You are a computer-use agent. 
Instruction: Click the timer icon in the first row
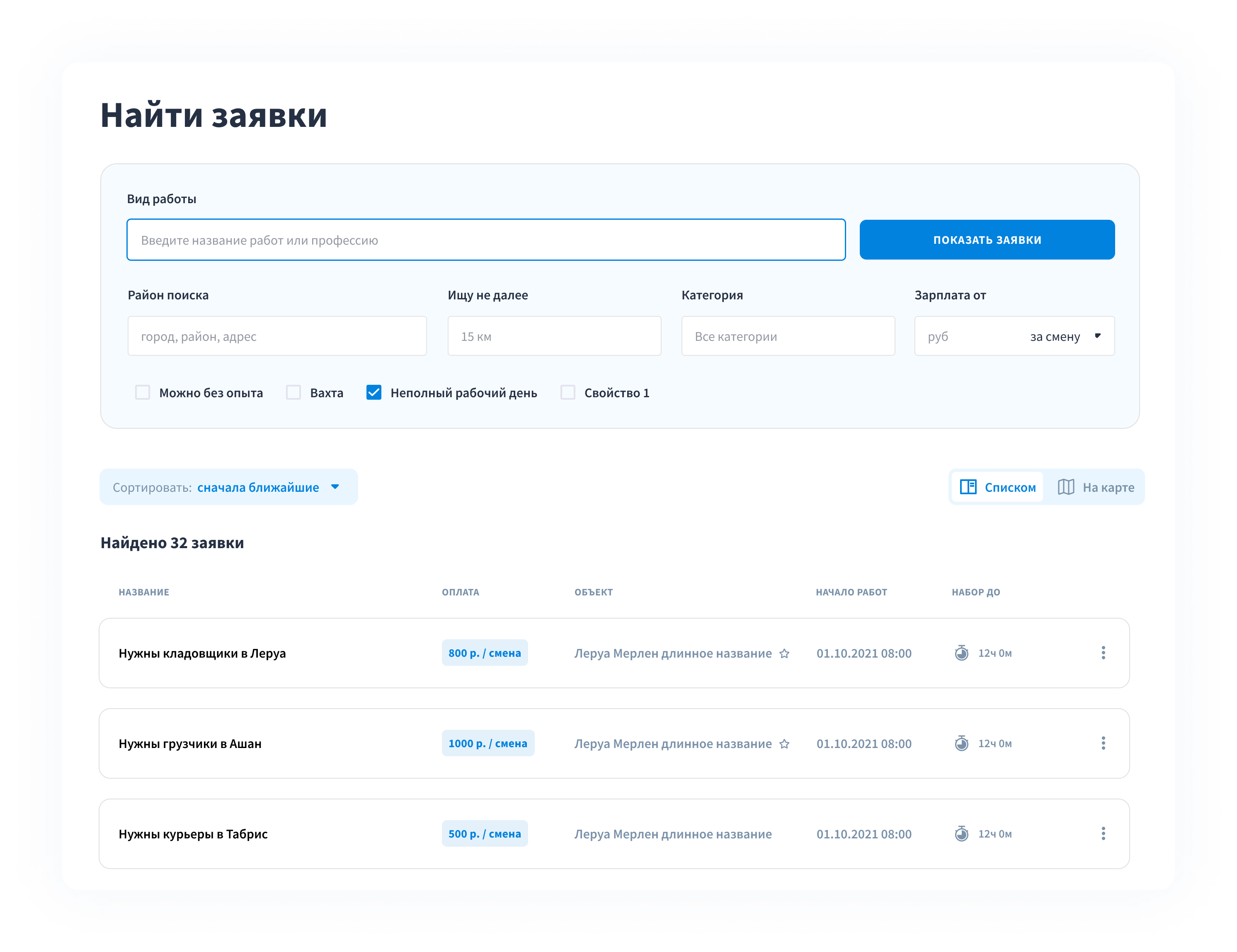tap(961, 653)
